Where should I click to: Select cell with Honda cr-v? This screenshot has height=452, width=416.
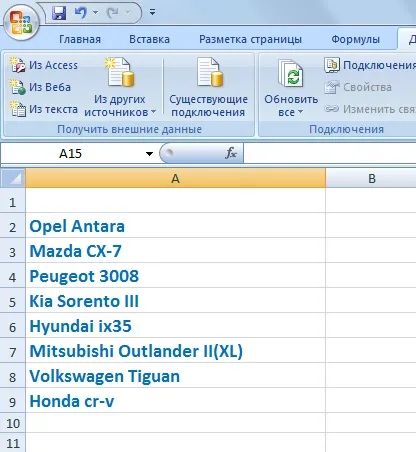pyautogui.click(x=175, y=401)
